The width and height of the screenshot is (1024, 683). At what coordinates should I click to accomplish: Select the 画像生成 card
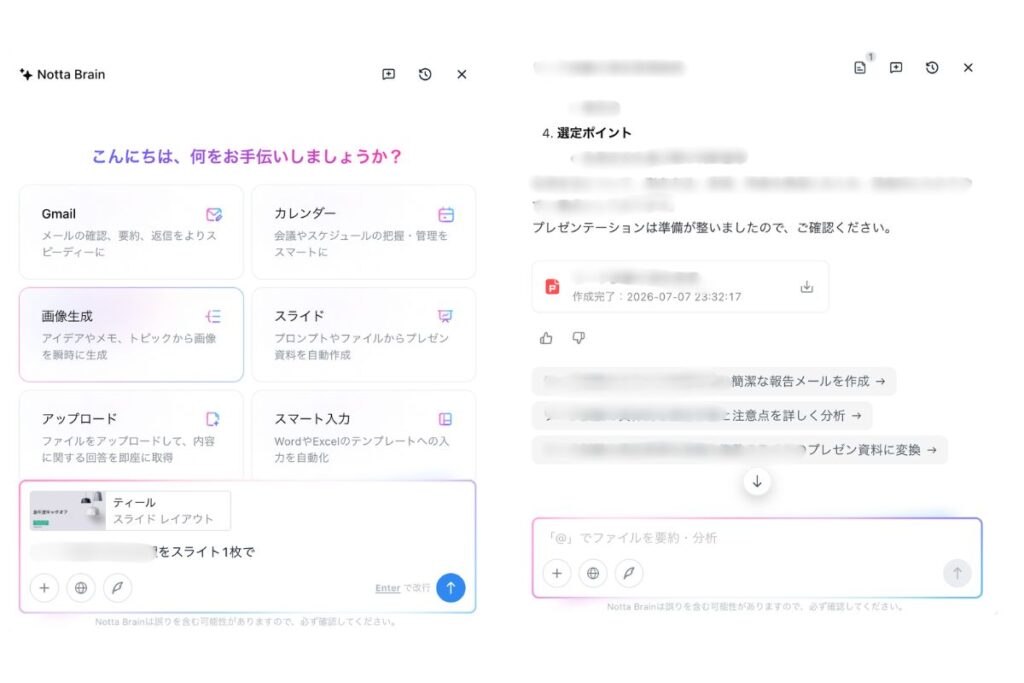pyautogui.click(x=131, y=334)
